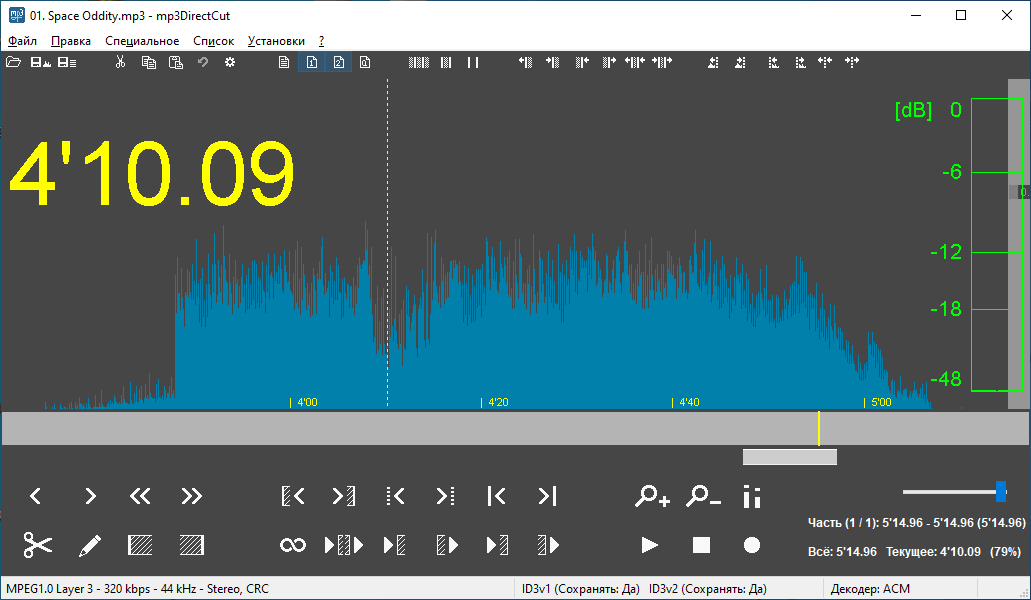Click the save audio icon with waveform

[x=41, y=62]
